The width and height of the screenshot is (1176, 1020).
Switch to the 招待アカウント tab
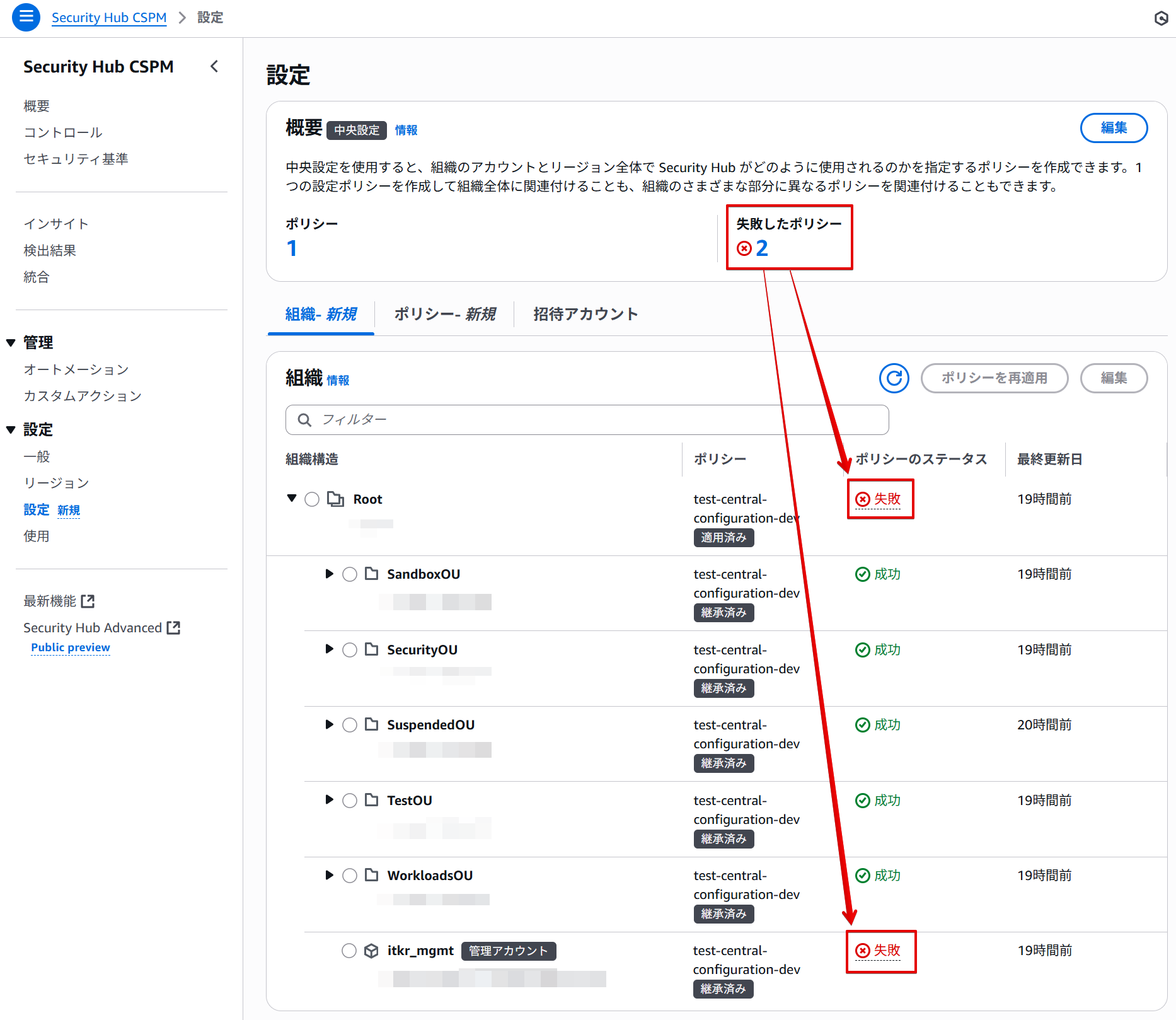585,314
